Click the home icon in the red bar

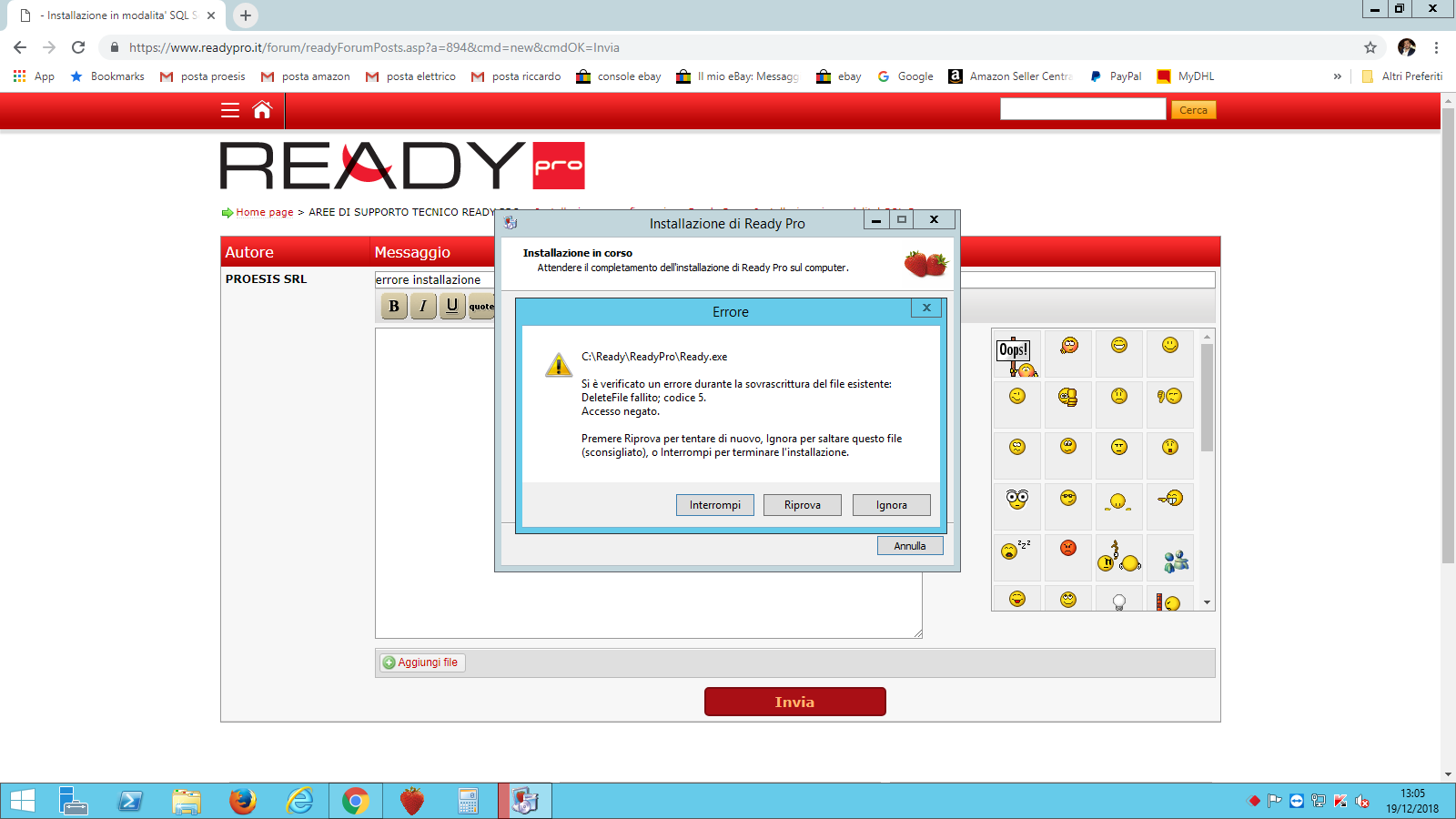coord(262,110)
